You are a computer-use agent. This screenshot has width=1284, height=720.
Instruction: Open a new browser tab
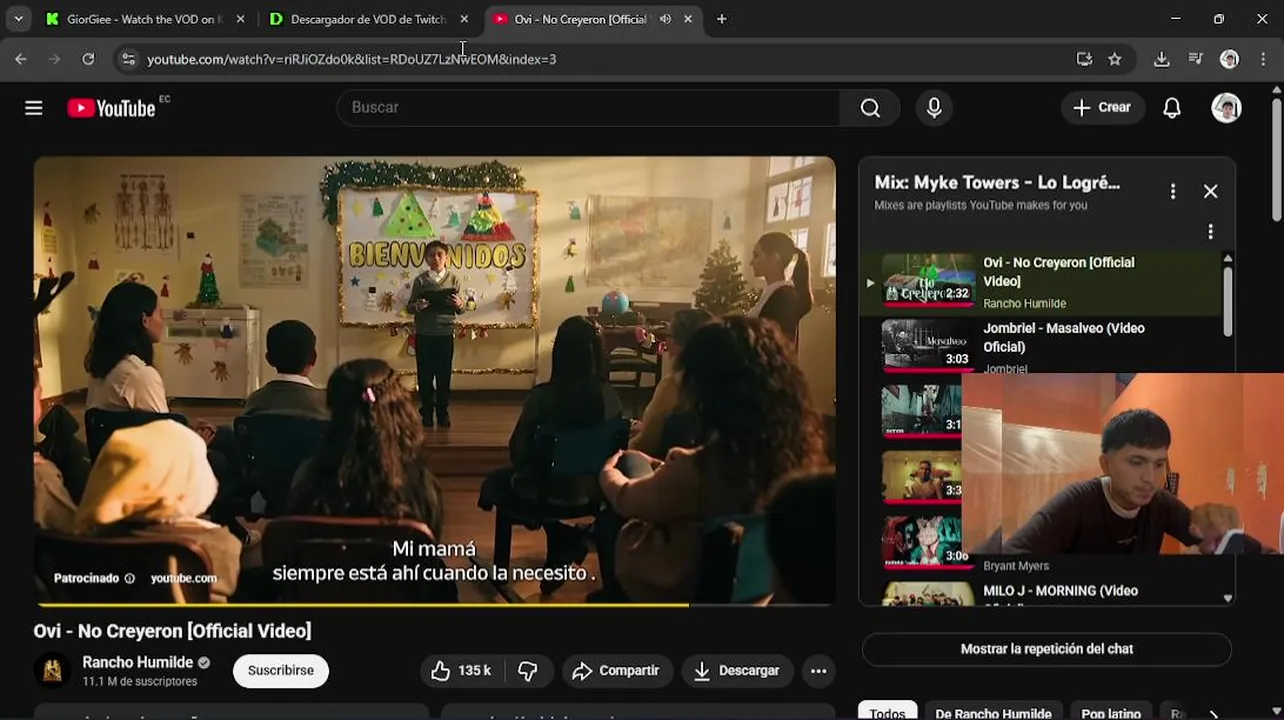[x=721, y=19]
